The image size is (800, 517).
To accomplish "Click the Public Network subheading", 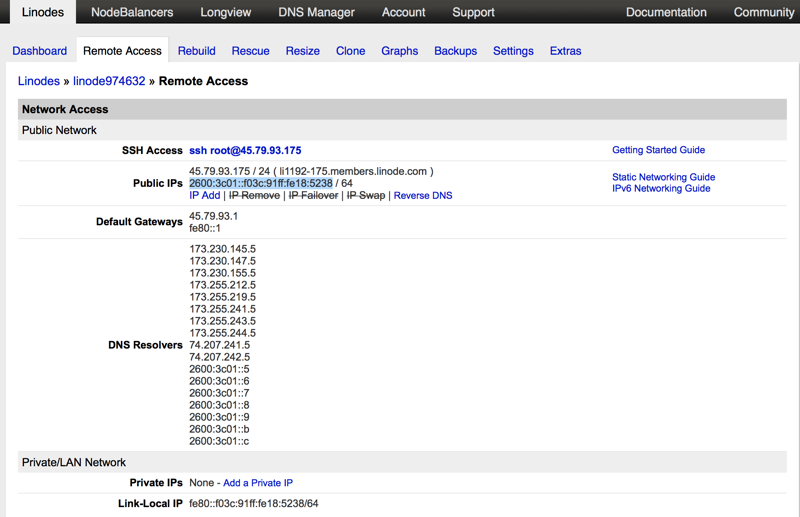I will [x=402, y=130].
